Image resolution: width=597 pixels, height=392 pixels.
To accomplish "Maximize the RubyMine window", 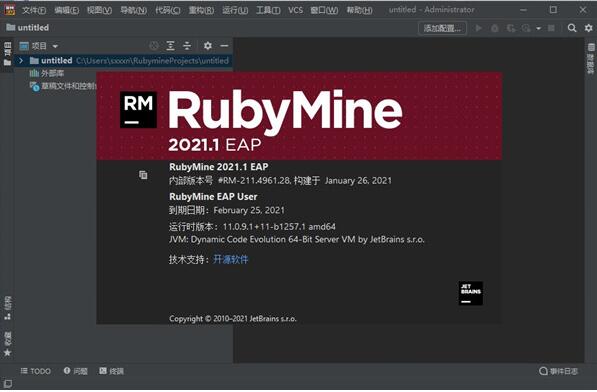I will 553,10.
